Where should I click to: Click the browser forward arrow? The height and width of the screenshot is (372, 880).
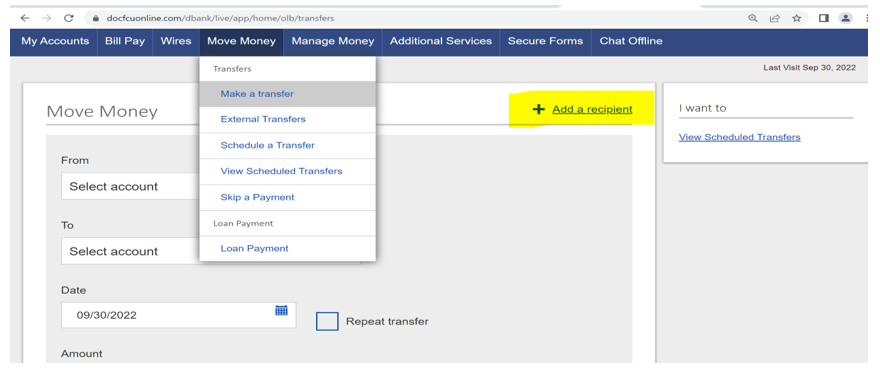[x=47, y=18]
